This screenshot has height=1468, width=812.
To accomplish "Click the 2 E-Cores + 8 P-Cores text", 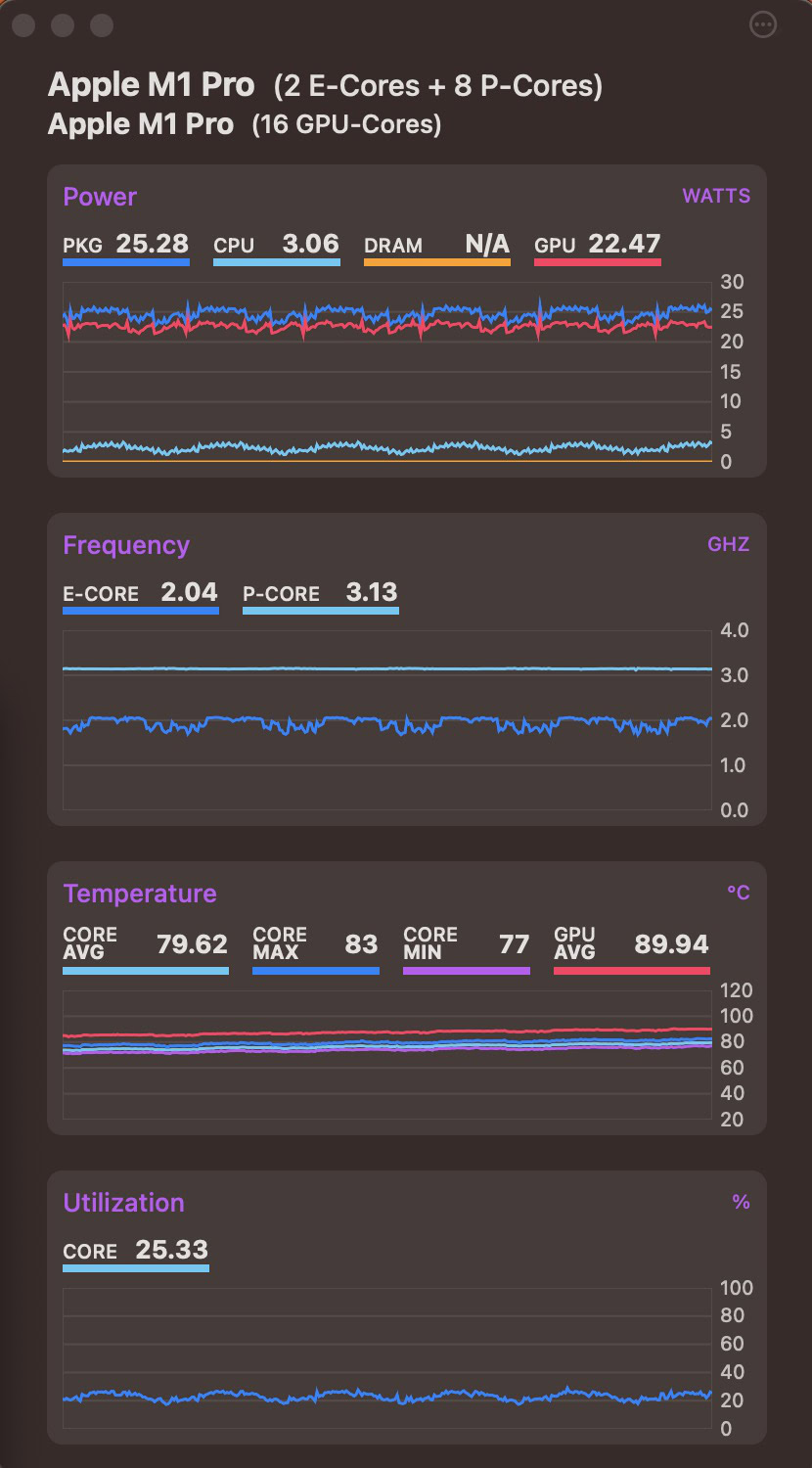I will 437,86.
